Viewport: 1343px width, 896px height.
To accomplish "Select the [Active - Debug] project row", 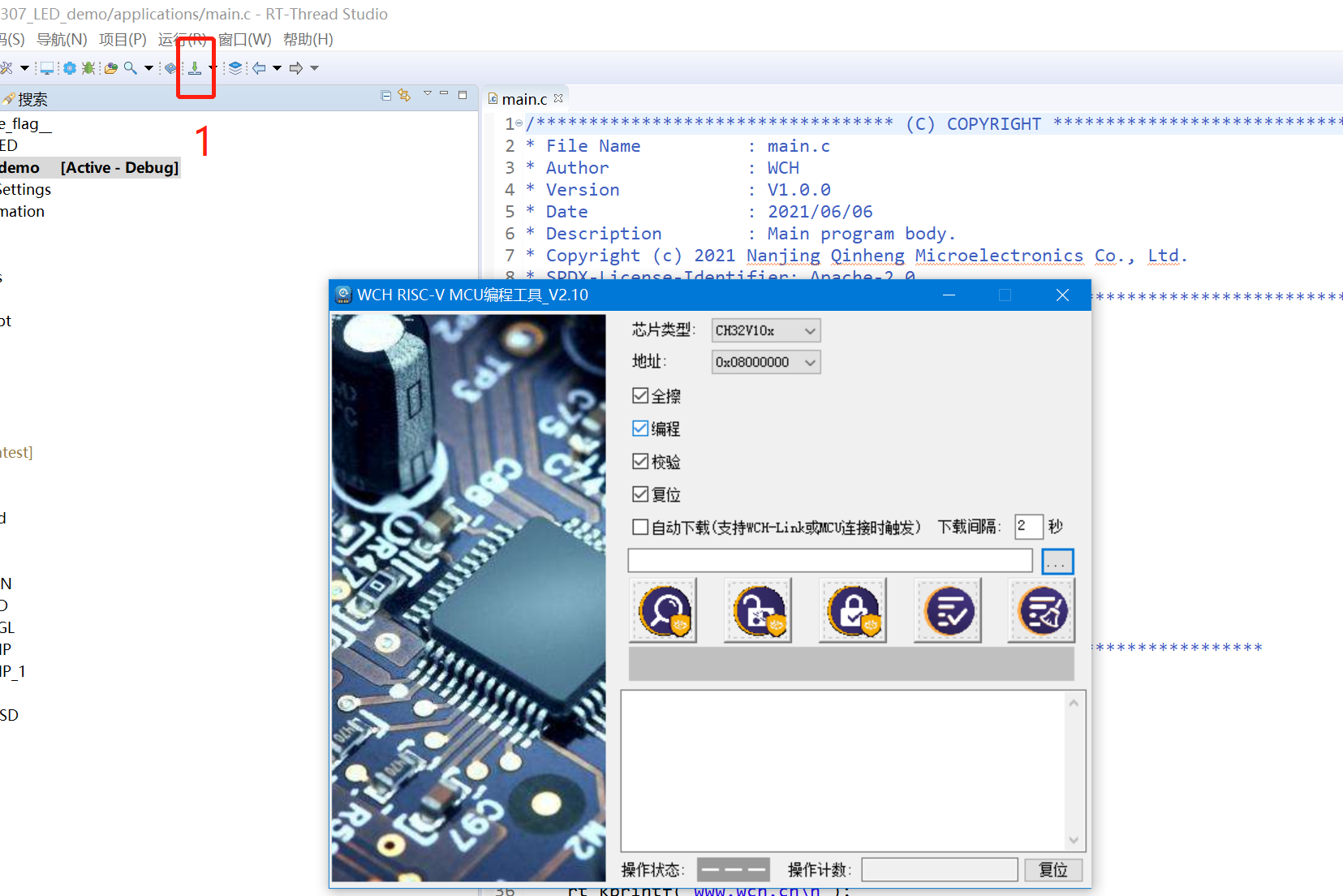I will [x=89, y=167].
